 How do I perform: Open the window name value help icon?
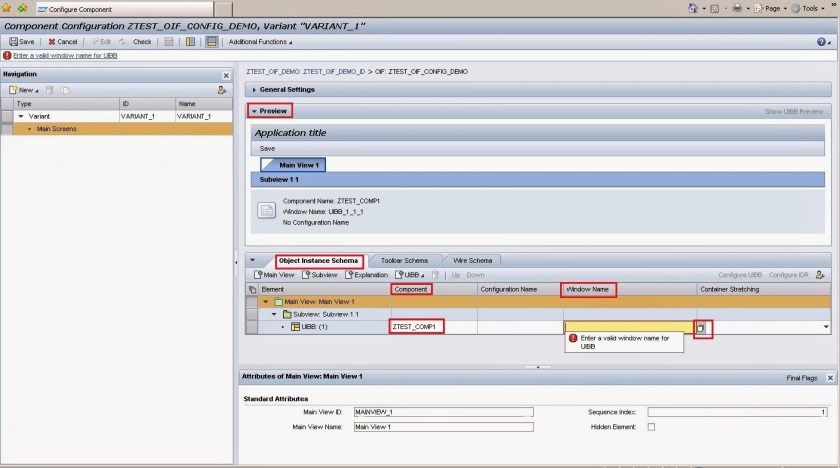[x=703, y=327]
